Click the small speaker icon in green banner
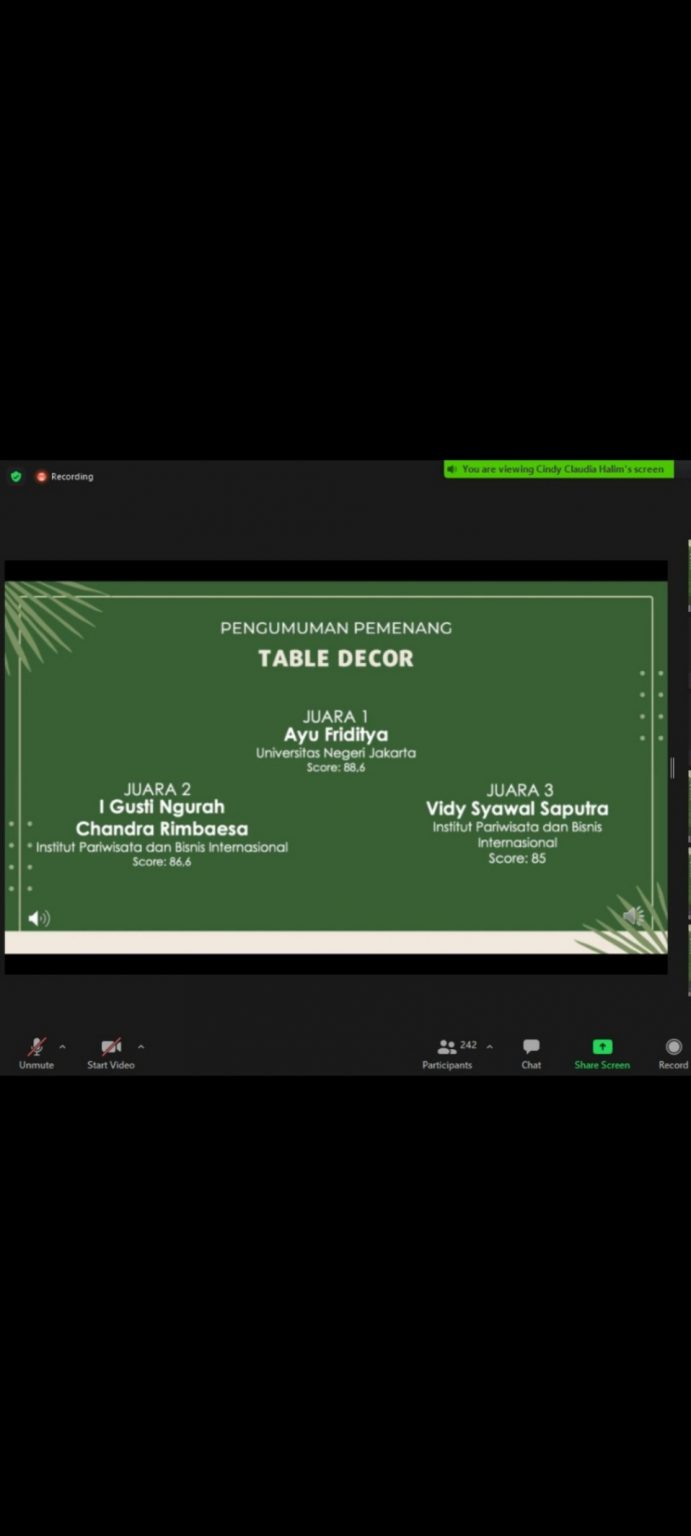This screenshot has height=1536, width=691. coord(452,469)
